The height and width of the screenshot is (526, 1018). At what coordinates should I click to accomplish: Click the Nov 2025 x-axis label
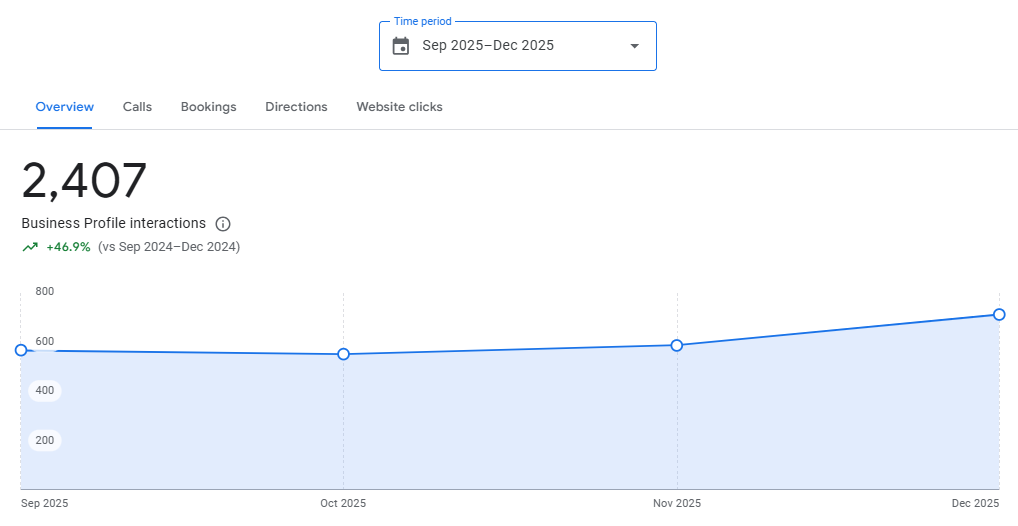[x=677, y=503]
